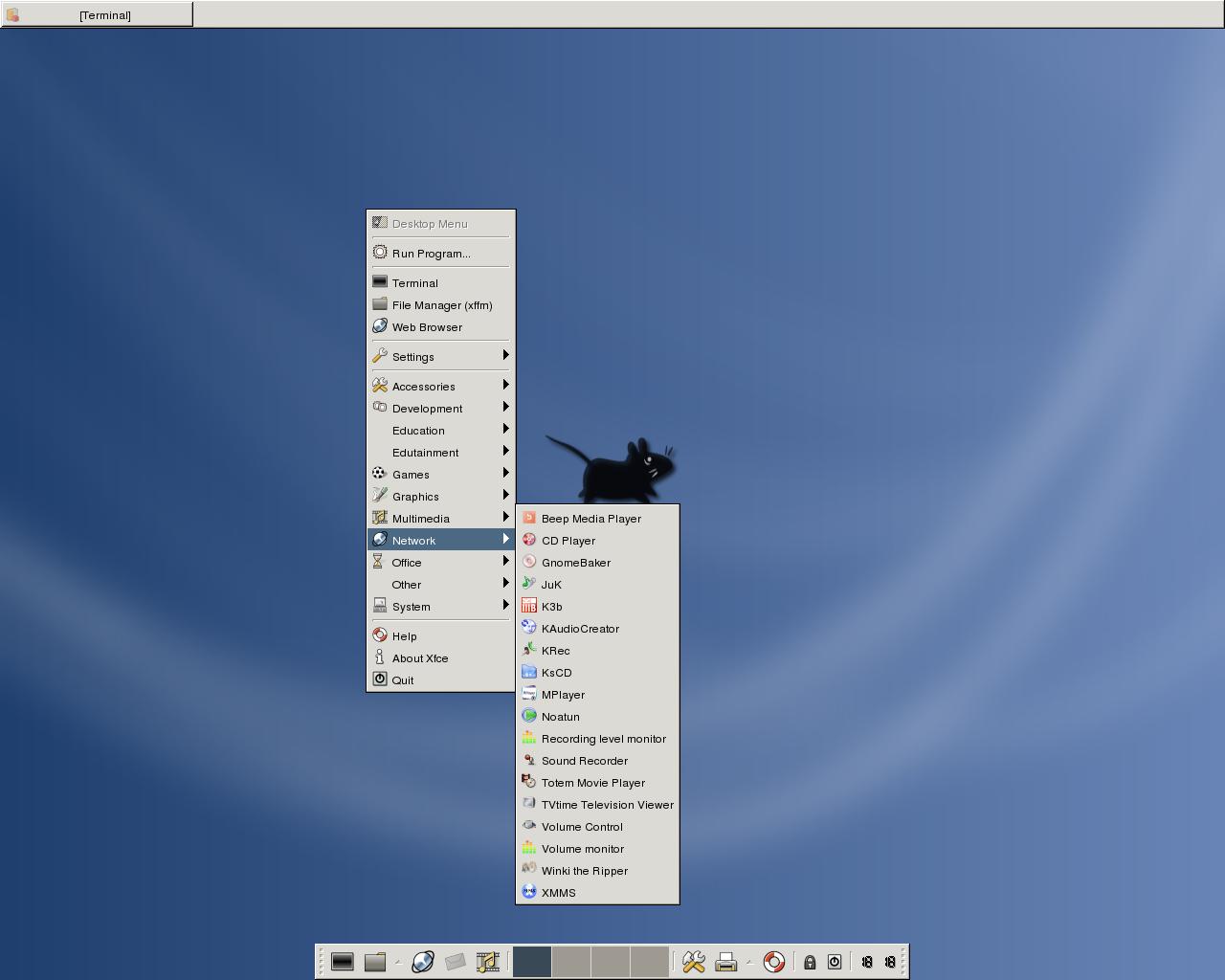Open settings tools icon in bottom panel

[x=694, y=962]
